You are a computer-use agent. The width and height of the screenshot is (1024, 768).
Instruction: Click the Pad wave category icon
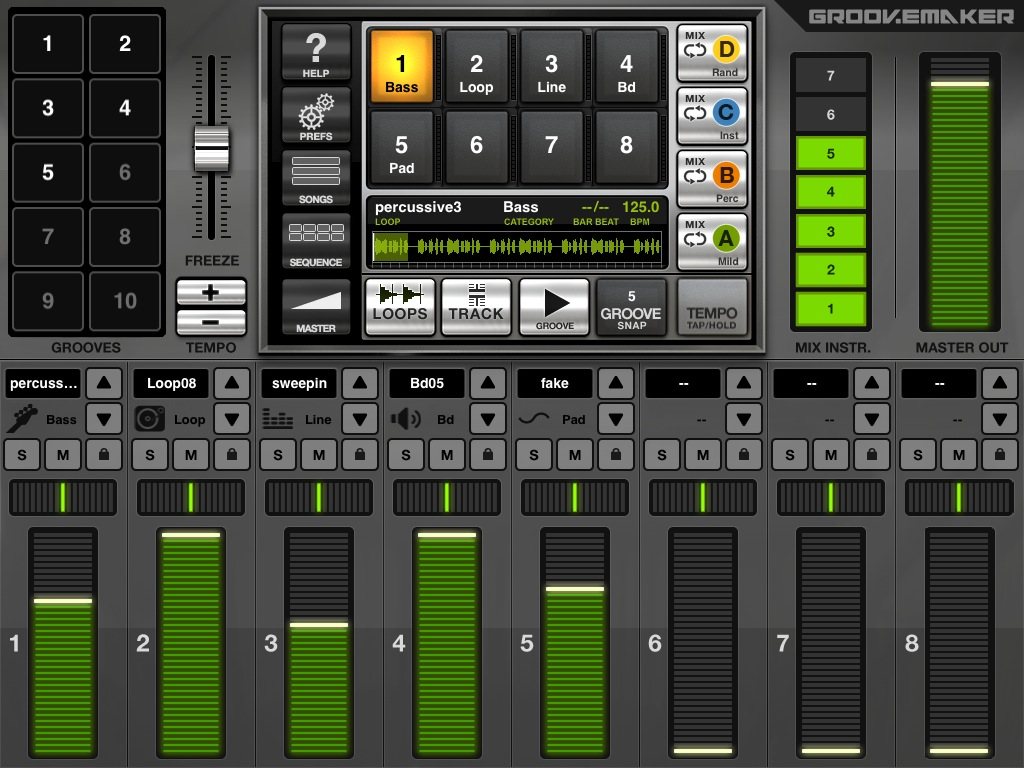534,419
